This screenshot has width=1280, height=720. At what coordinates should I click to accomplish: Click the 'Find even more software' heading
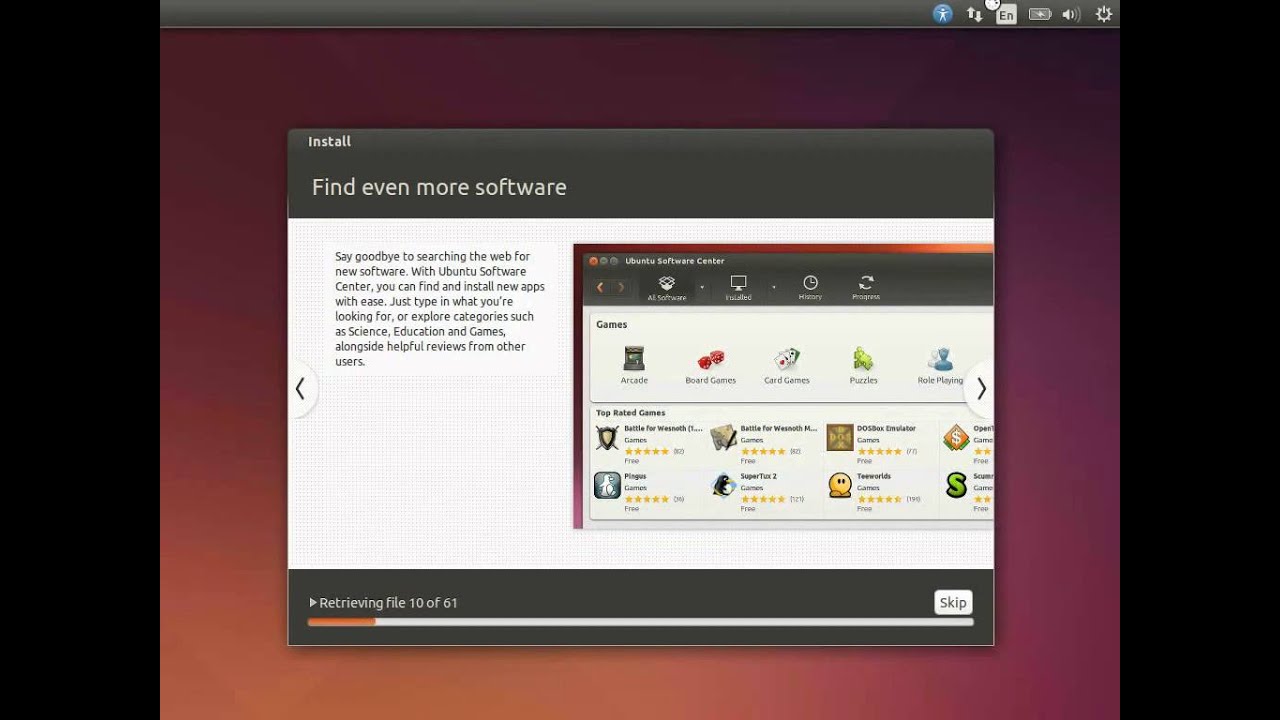[439, 187]
